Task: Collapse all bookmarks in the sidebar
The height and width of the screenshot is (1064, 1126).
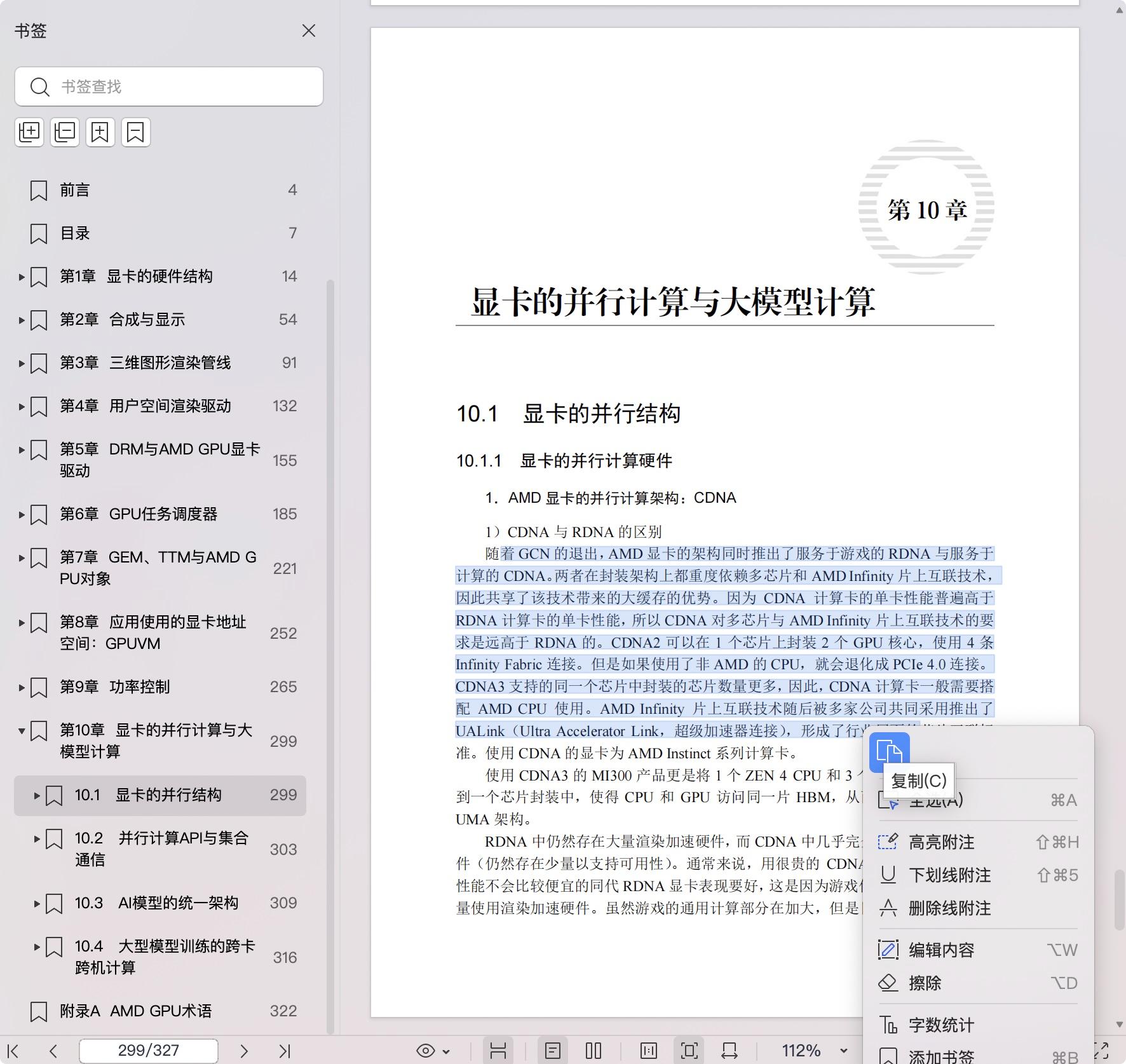Action: point(64,132)
